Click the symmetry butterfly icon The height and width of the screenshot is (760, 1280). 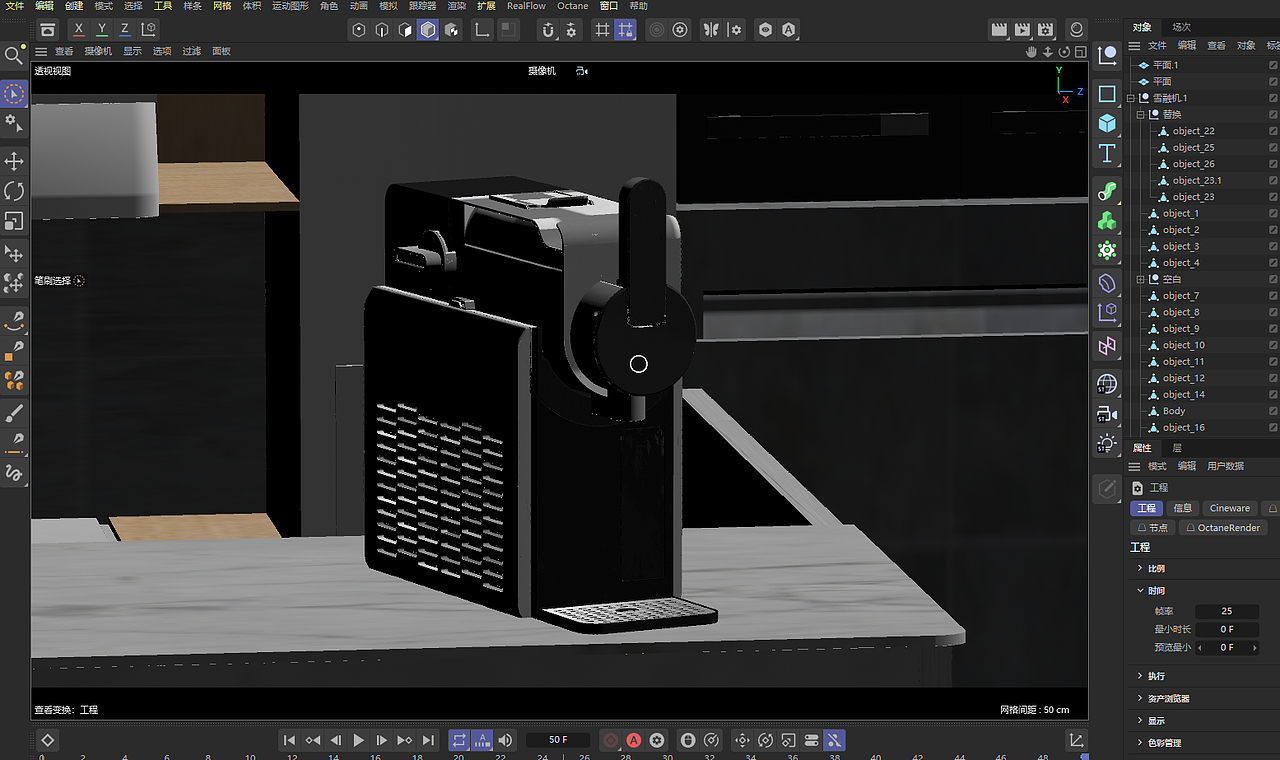(x=711, y=30)
